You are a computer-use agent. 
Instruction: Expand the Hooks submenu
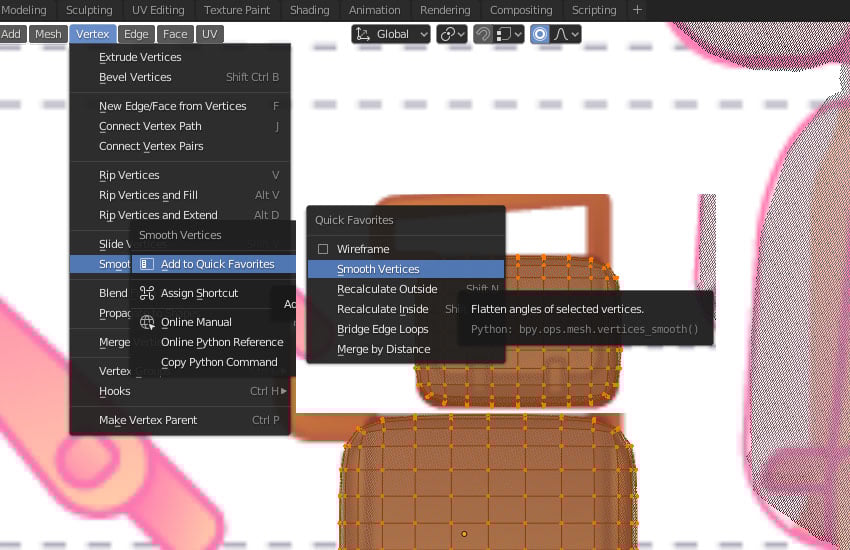[x=180, y=391]
